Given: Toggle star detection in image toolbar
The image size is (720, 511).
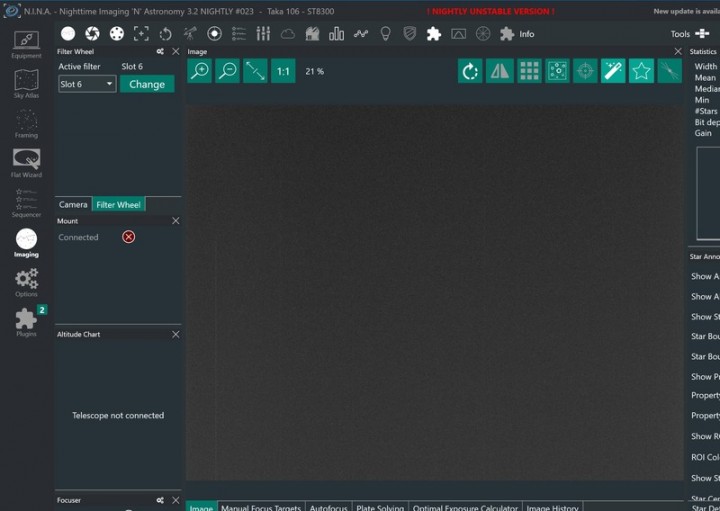Looking at the screenshot, I should 641,71.
